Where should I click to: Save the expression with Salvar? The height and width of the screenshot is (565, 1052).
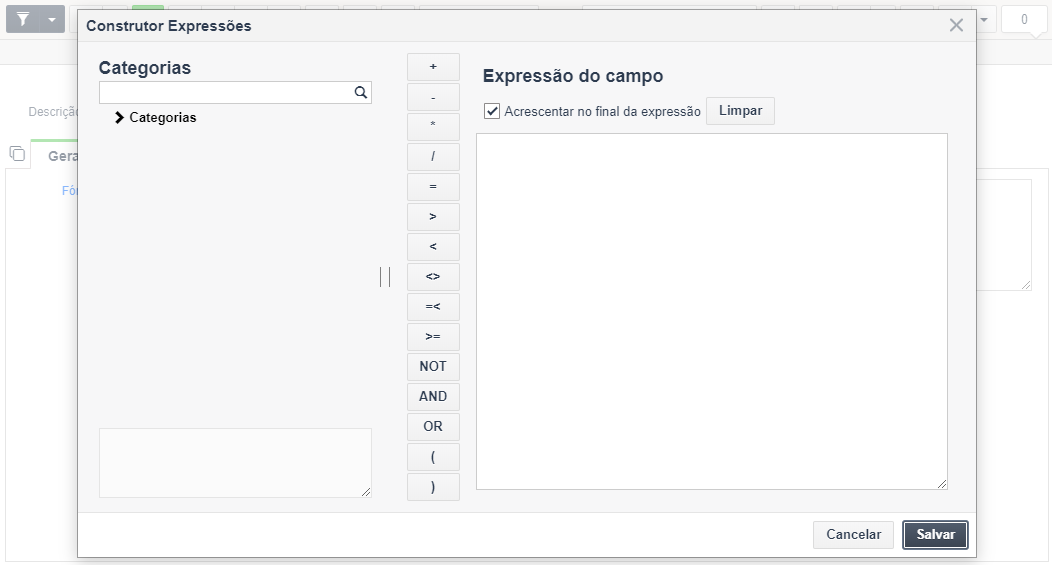(x=935, y=535)
